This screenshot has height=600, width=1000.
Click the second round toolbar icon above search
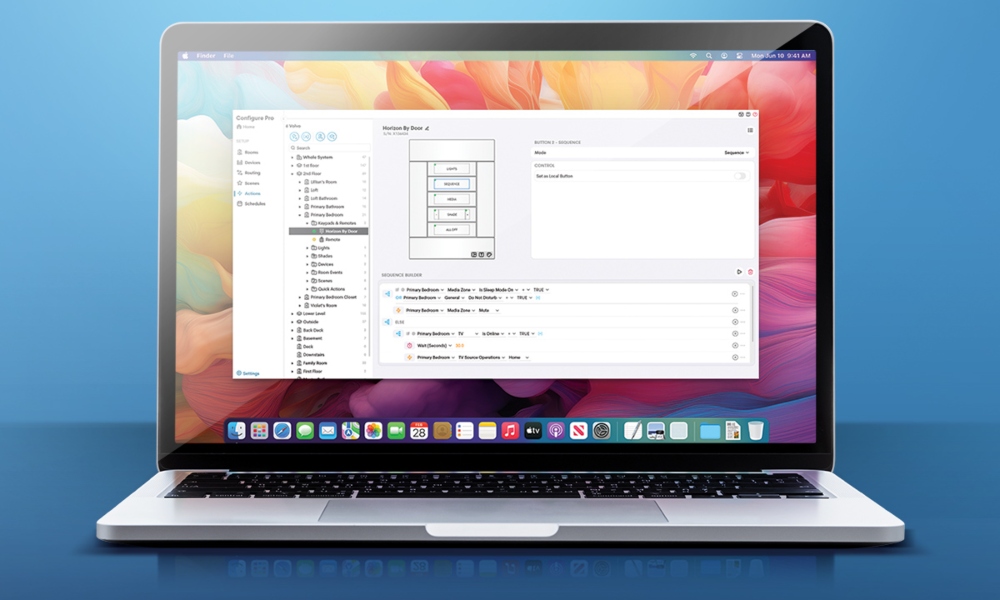click(306, 136)
